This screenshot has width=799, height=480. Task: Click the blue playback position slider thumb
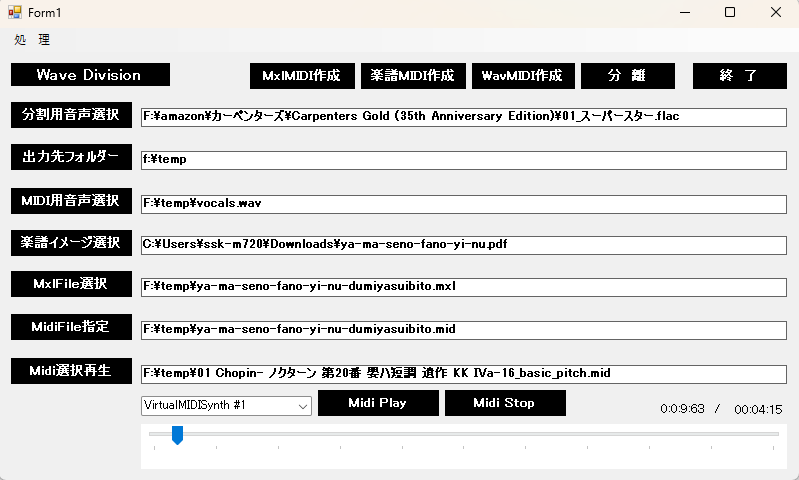177,434
